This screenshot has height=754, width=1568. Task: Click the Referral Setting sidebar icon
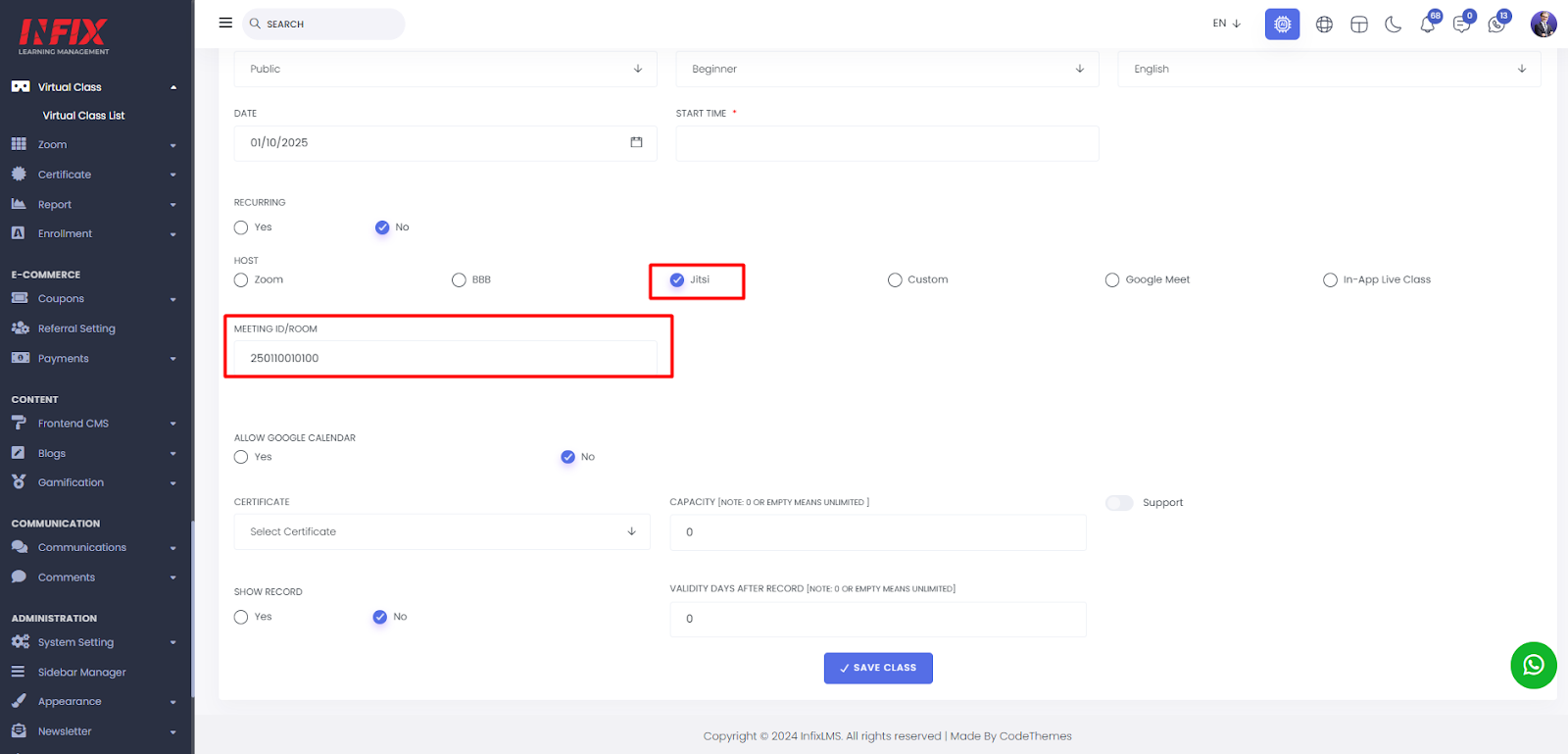20,328
